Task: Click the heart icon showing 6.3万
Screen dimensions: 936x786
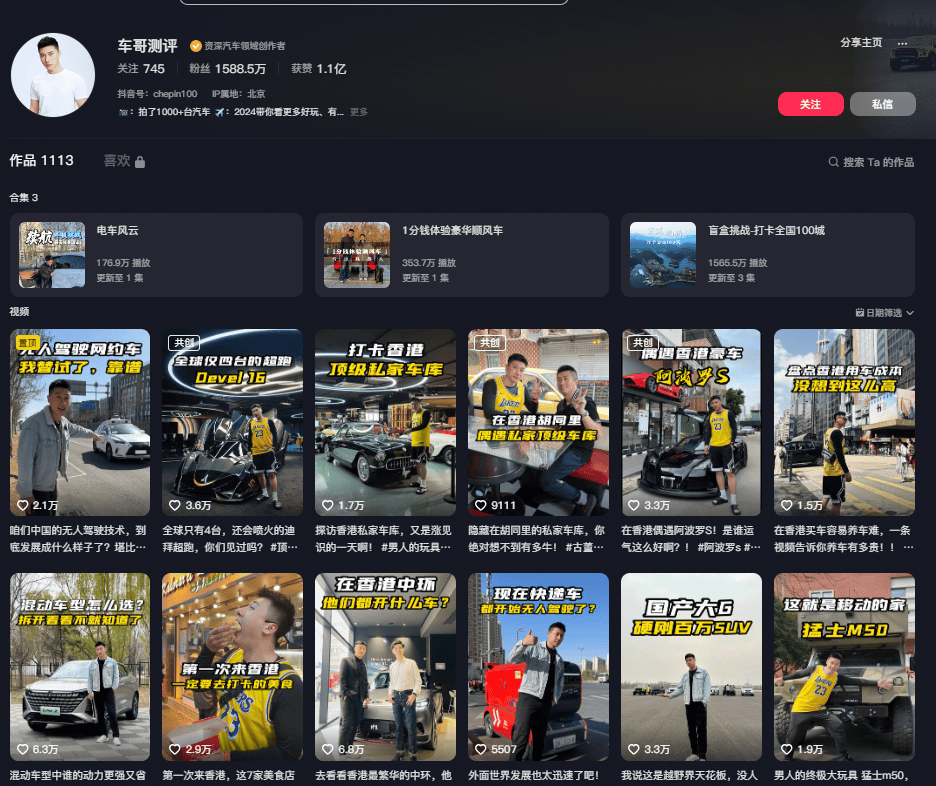Action: click(23, 750)
